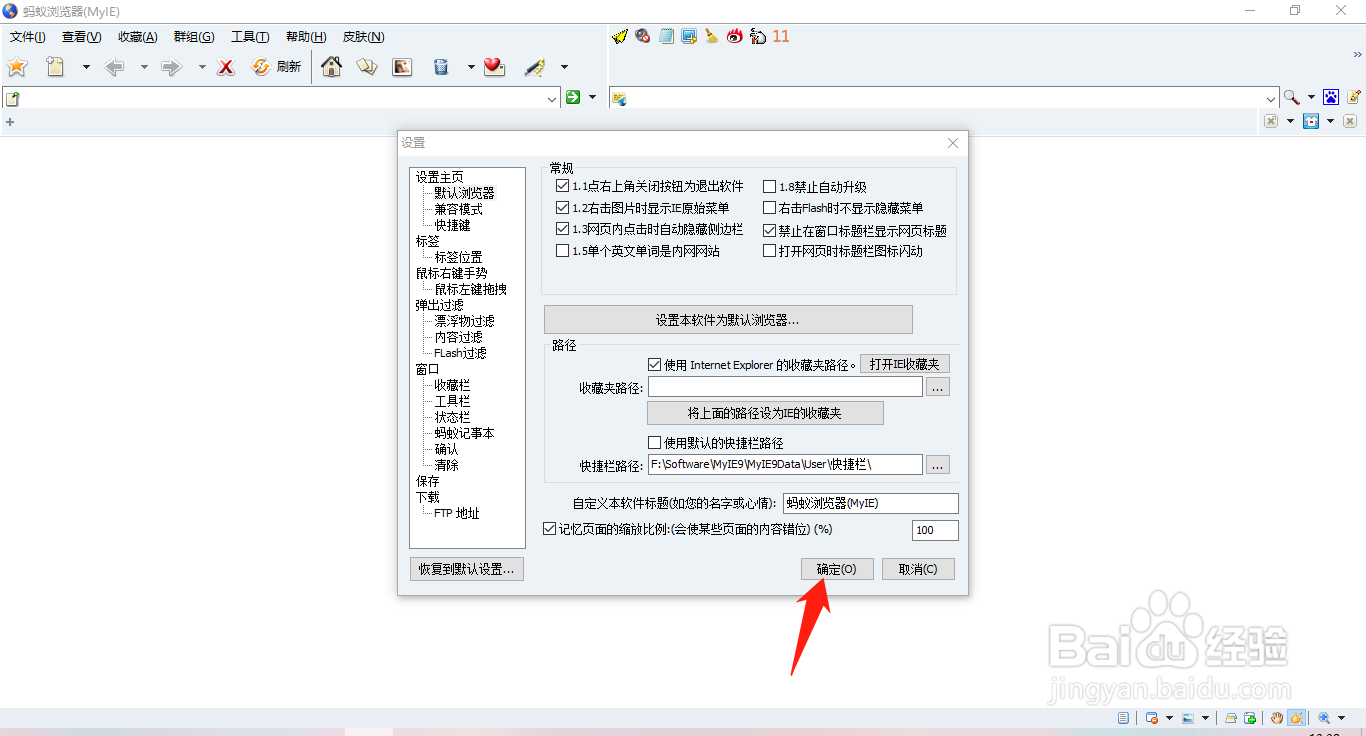This screenshot has width=1366, height=736.
Task: Toggle 禁止在窗口标题栏显示网页标题 checkbox
Action: click(x=770, y=230)
